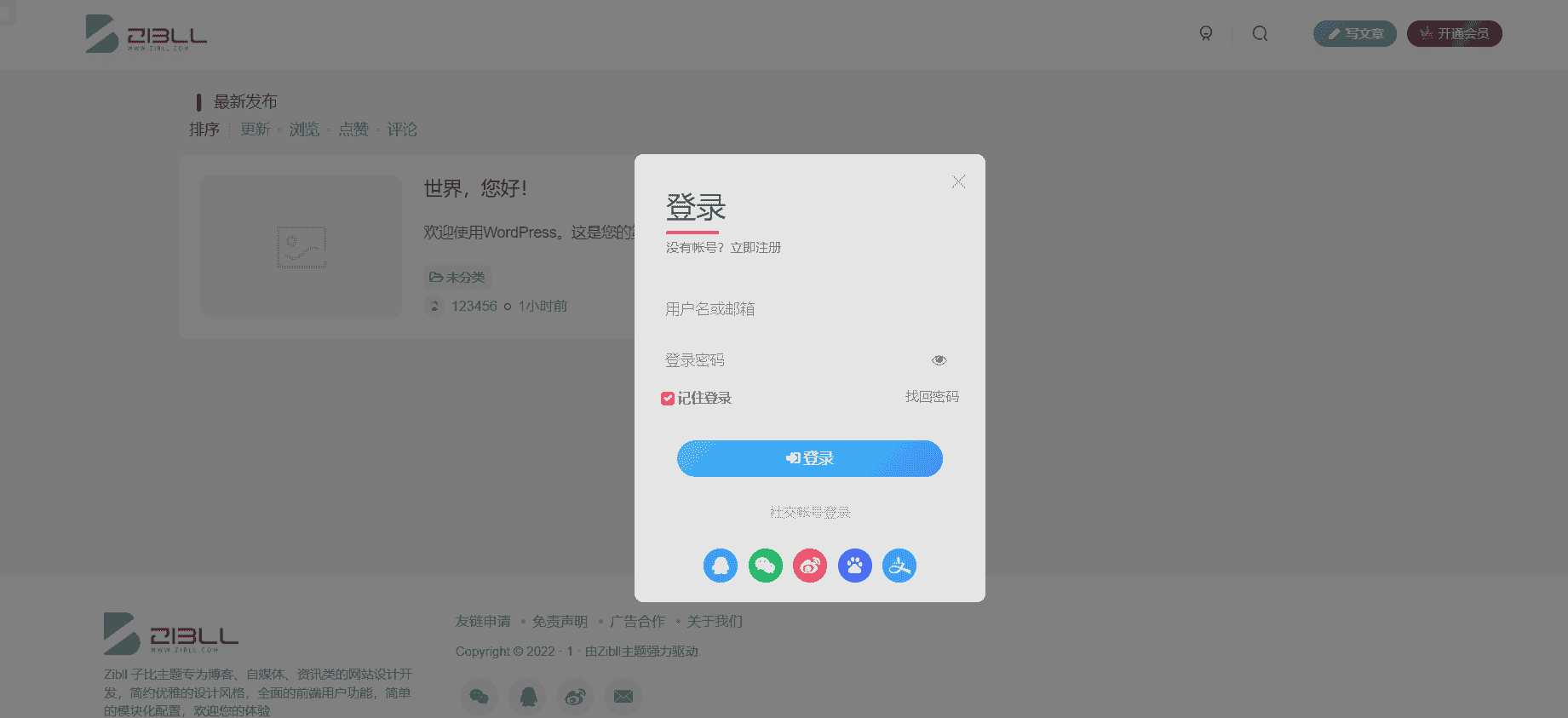The height and width of the screenshot is (718, 1568).
Task: Click the 未分类 category tag
Action: (x=457, y=277)
